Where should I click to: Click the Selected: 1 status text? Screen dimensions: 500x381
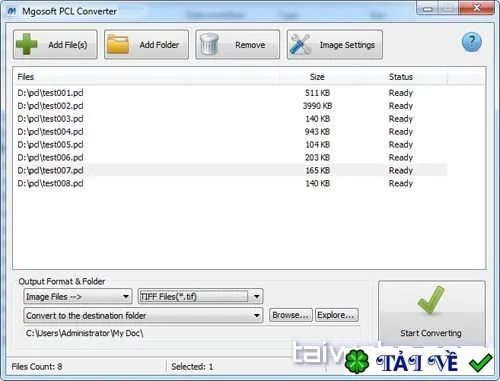point(192,367)
